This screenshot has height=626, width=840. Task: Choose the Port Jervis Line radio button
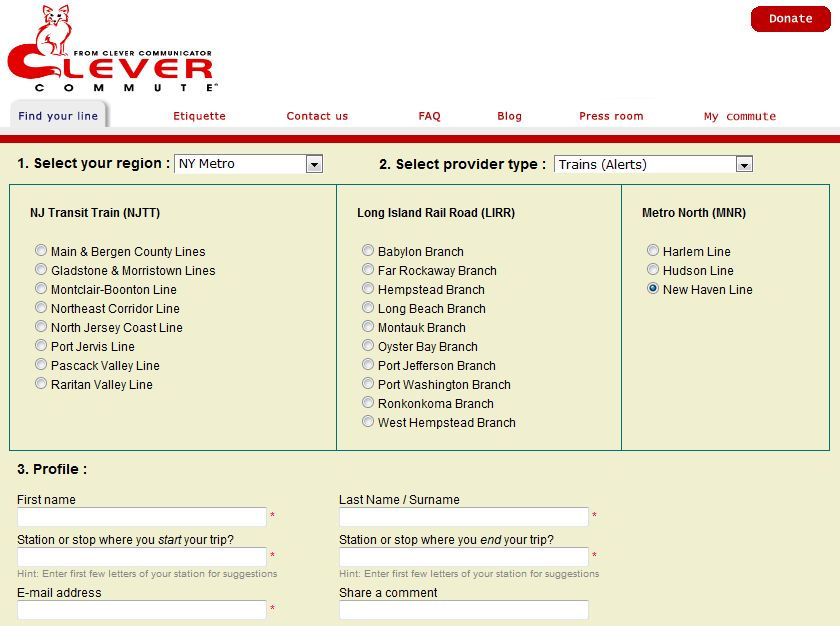click(41, 345)
